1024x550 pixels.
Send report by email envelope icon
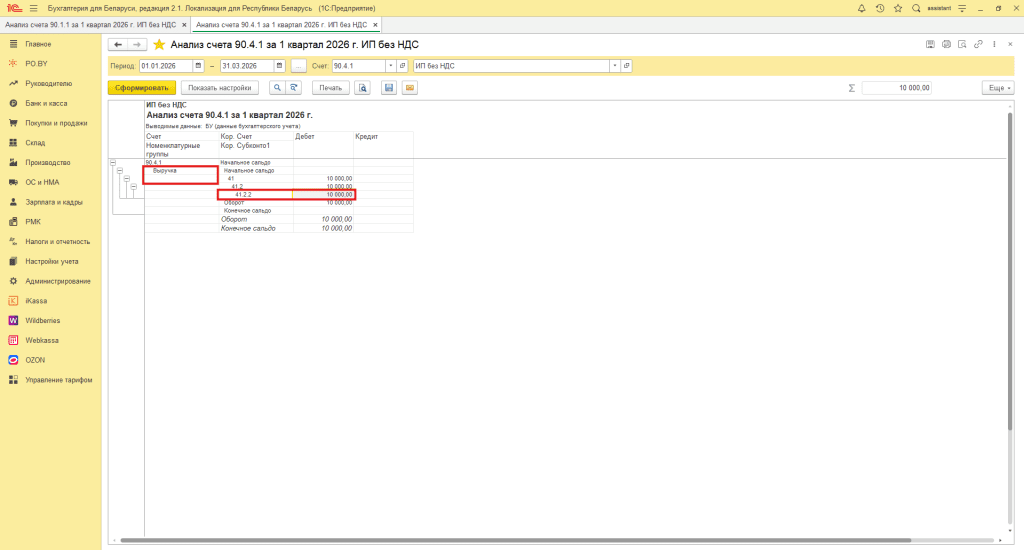[409, 88]
